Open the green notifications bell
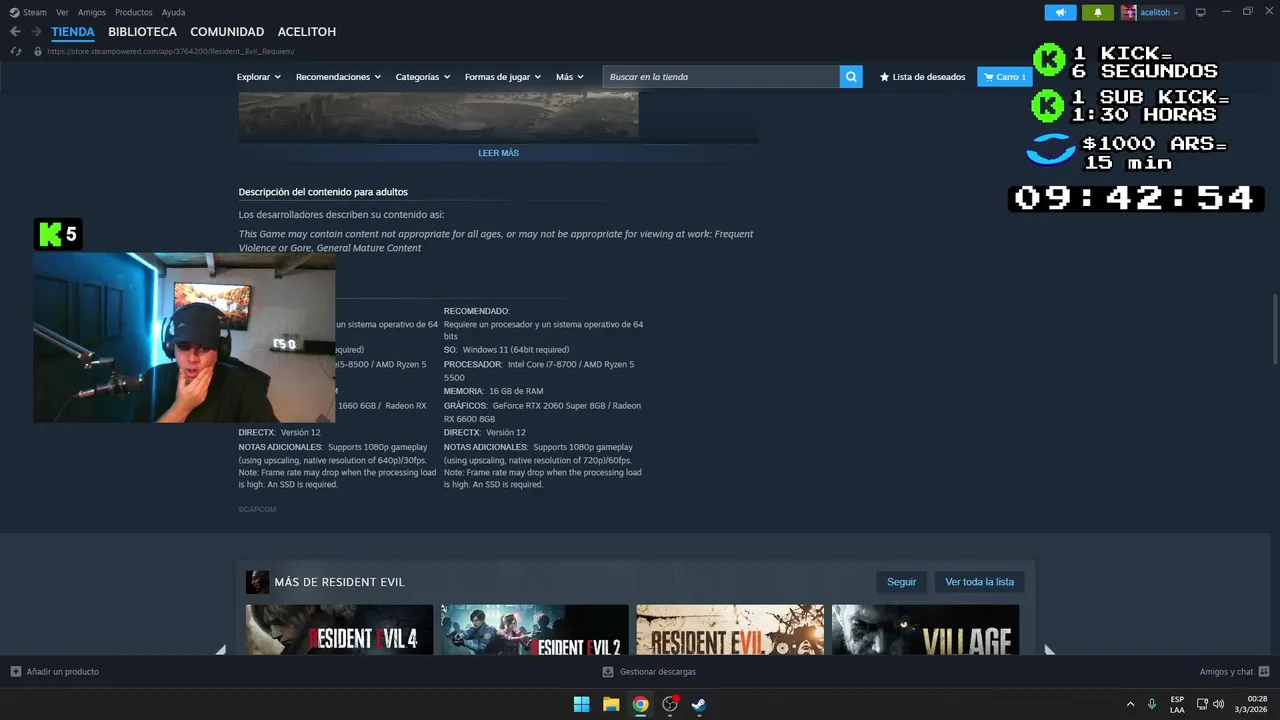This screenshot has width=1280, height=720. (x=1097, y=12)
